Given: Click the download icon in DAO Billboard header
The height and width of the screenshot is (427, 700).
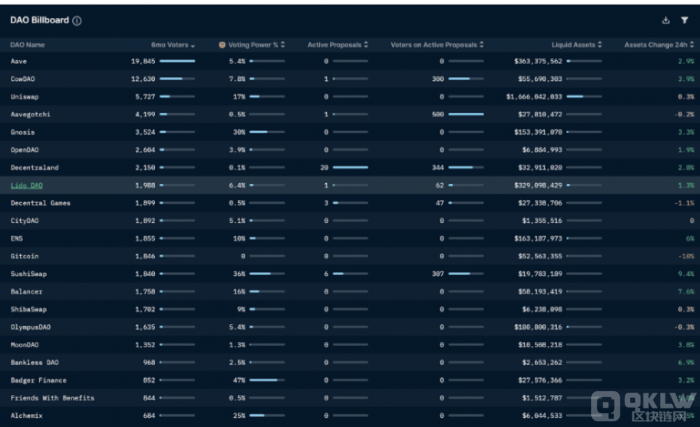Looking at the screenshot, I should pyautogui.click(x=666, y=20).
